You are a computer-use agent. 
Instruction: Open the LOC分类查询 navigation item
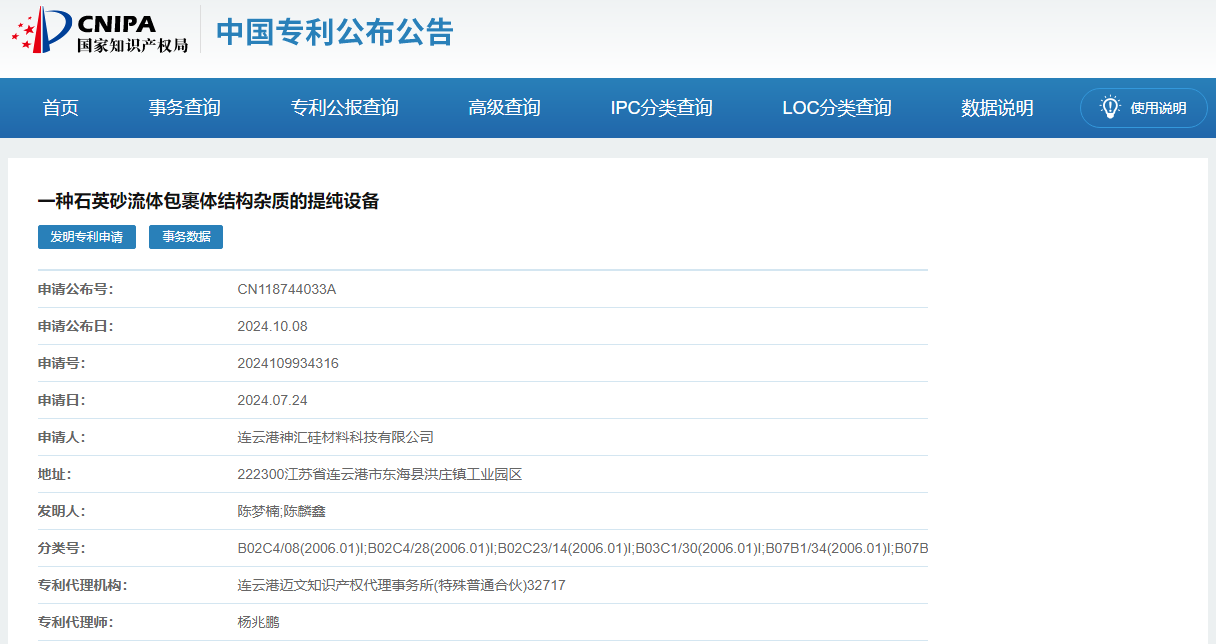coord(836,108)
